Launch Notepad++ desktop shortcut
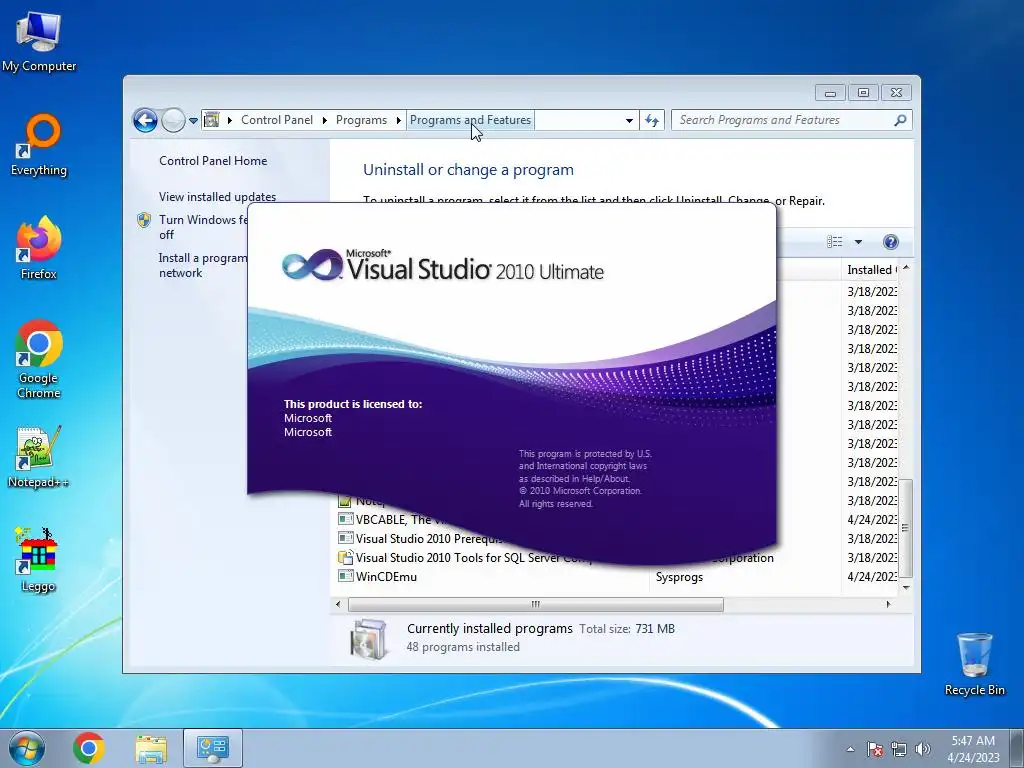Viewport: 1024px width, 768px height. [x=39, y=457]
